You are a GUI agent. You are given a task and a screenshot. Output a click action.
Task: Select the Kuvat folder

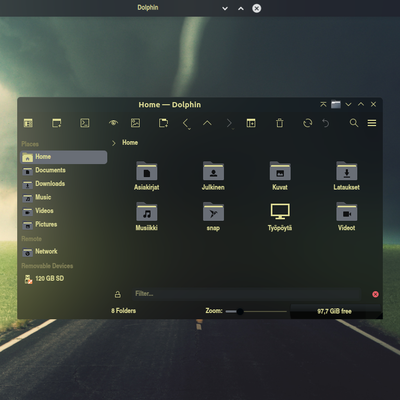click(280, 176)
